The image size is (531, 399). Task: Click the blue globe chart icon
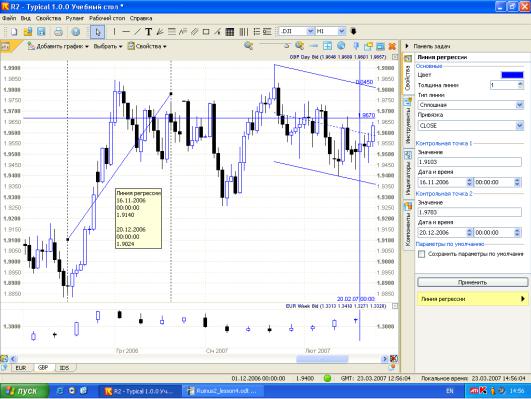pyautogui.click(x=341, y=46)
